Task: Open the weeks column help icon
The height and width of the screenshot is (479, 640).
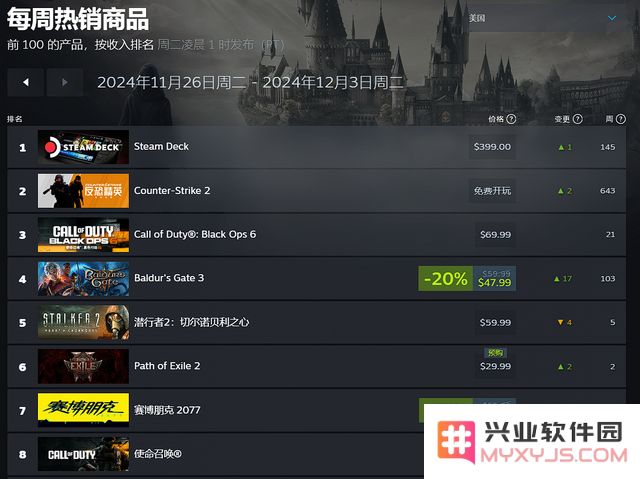Action: pyautogui.click(x=620, y=119)
